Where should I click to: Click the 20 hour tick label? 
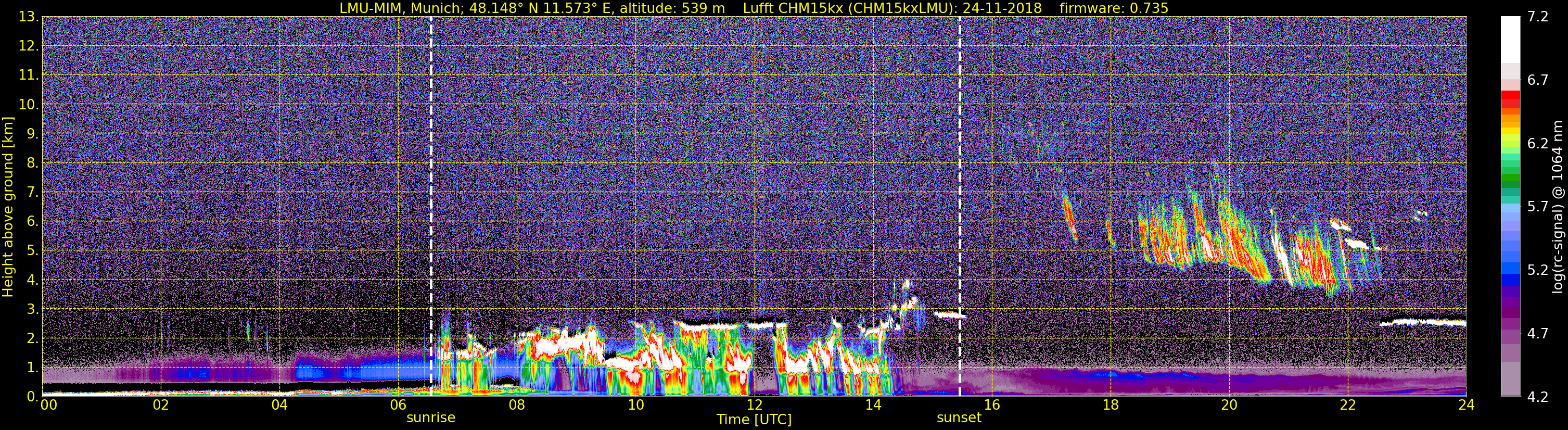coord(1229,405)
